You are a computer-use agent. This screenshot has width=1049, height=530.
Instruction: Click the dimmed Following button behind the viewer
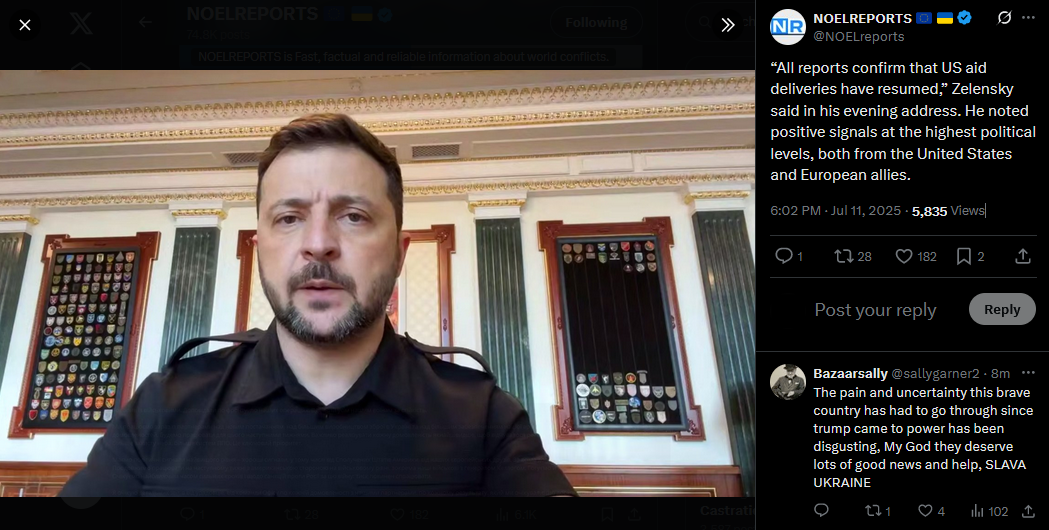[x=595, y=23]
